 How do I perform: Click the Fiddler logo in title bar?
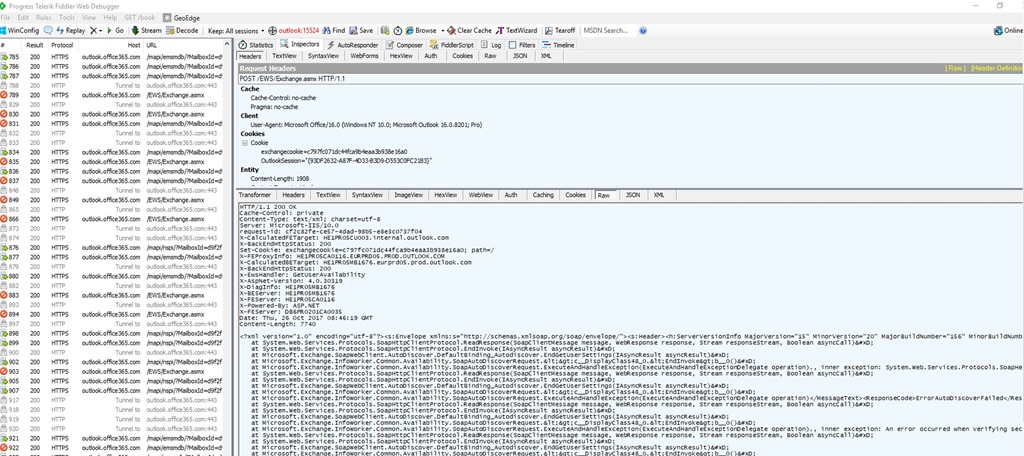[4, 5]
